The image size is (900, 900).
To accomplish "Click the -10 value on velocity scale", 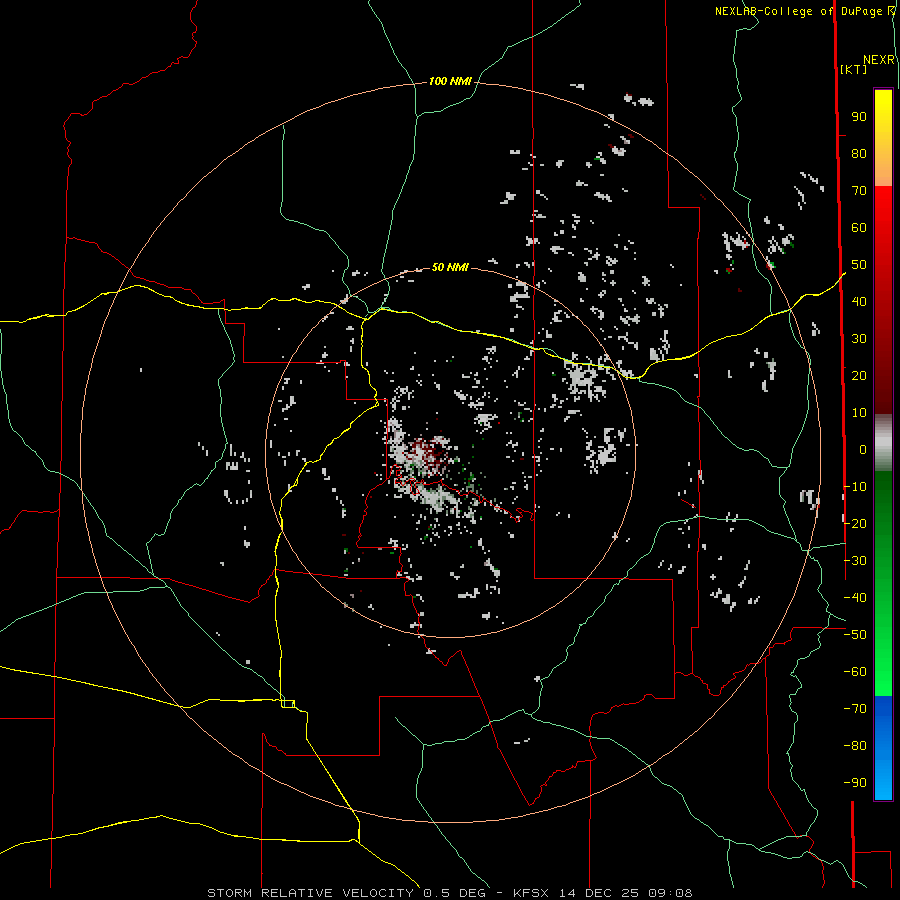I will click(855, 487).
